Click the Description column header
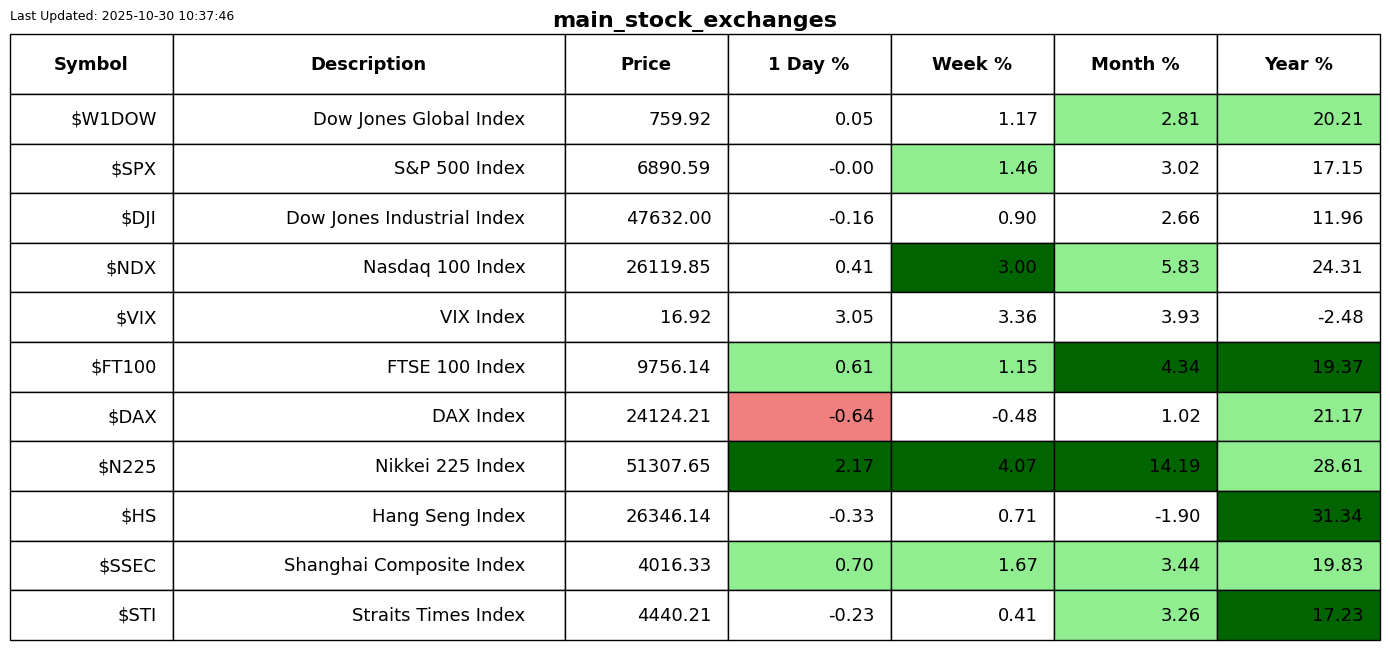The width and height of the screenshot is (1390, 650). [368, 65]
